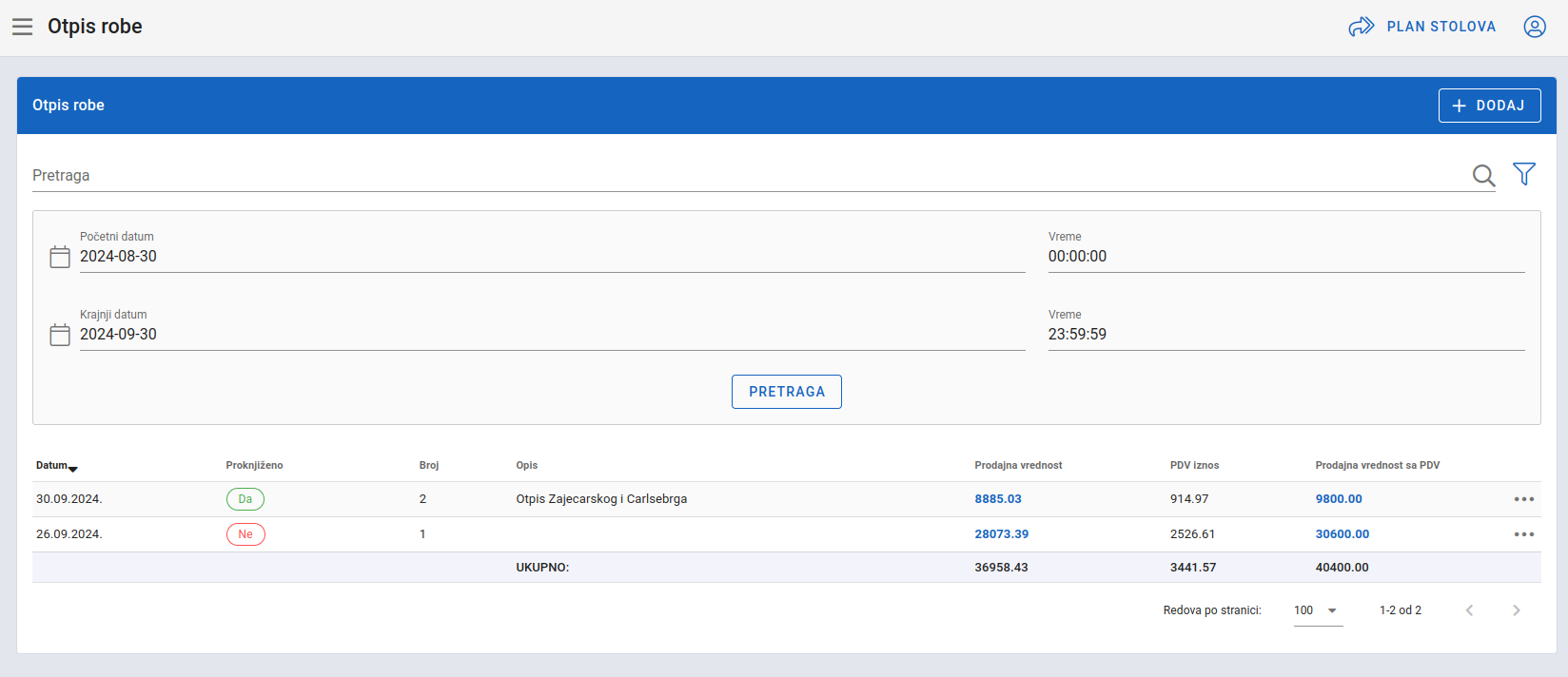Open value link 9800.00
The width and height of the screenshot is (1568, 677).
(1339, 499)
